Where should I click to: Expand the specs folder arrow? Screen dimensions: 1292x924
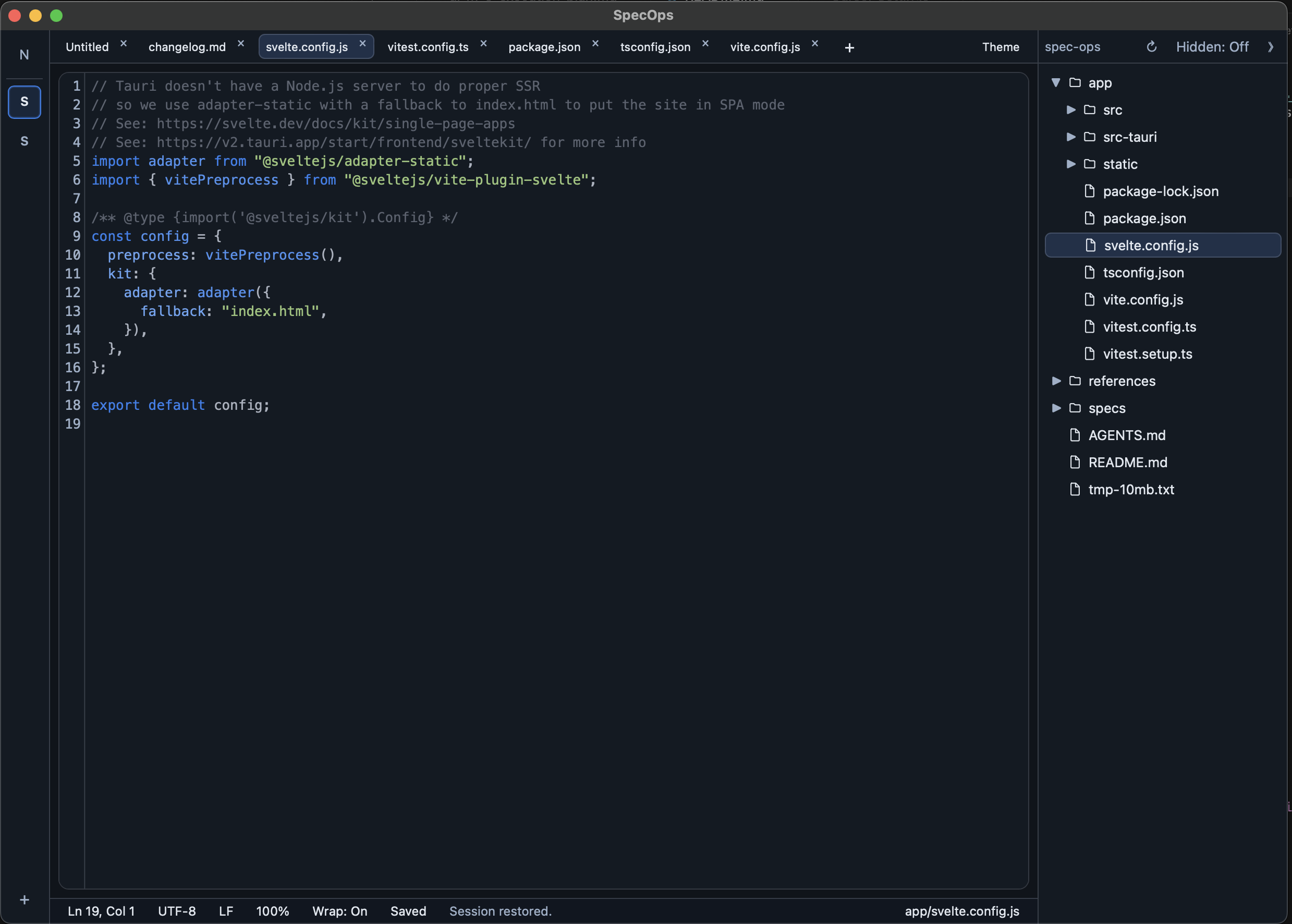(1056, 407)
